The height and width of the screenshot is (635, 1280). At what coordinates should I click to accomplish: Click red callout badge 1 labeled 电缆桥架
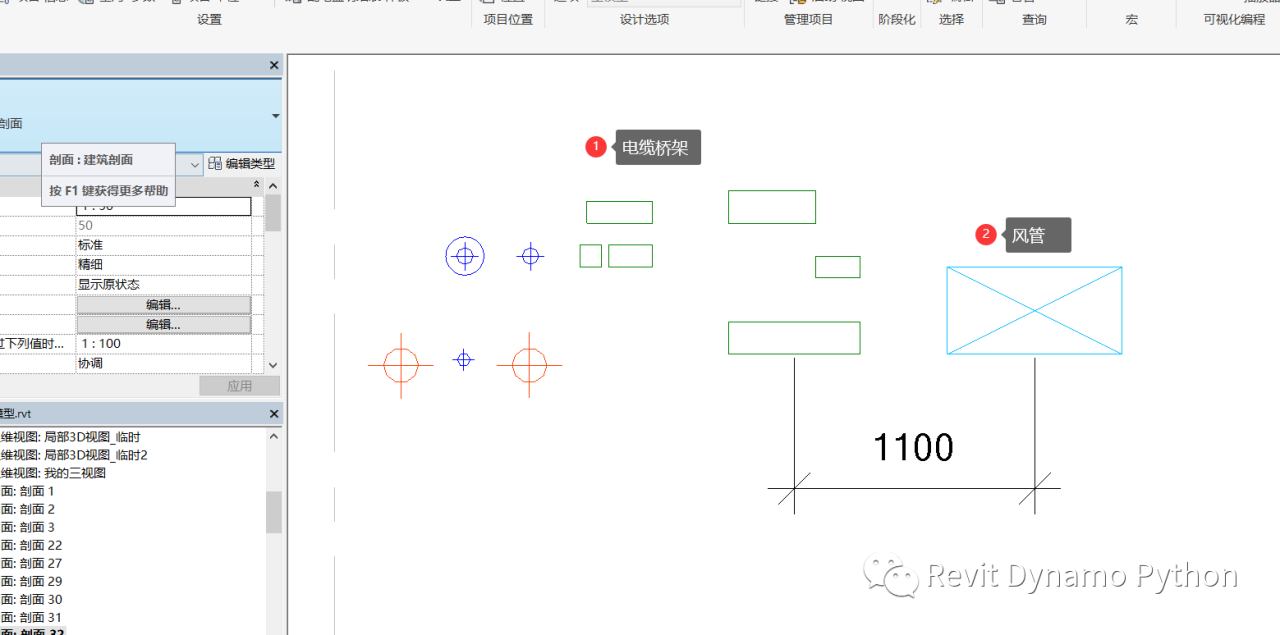tap(596, 146)
